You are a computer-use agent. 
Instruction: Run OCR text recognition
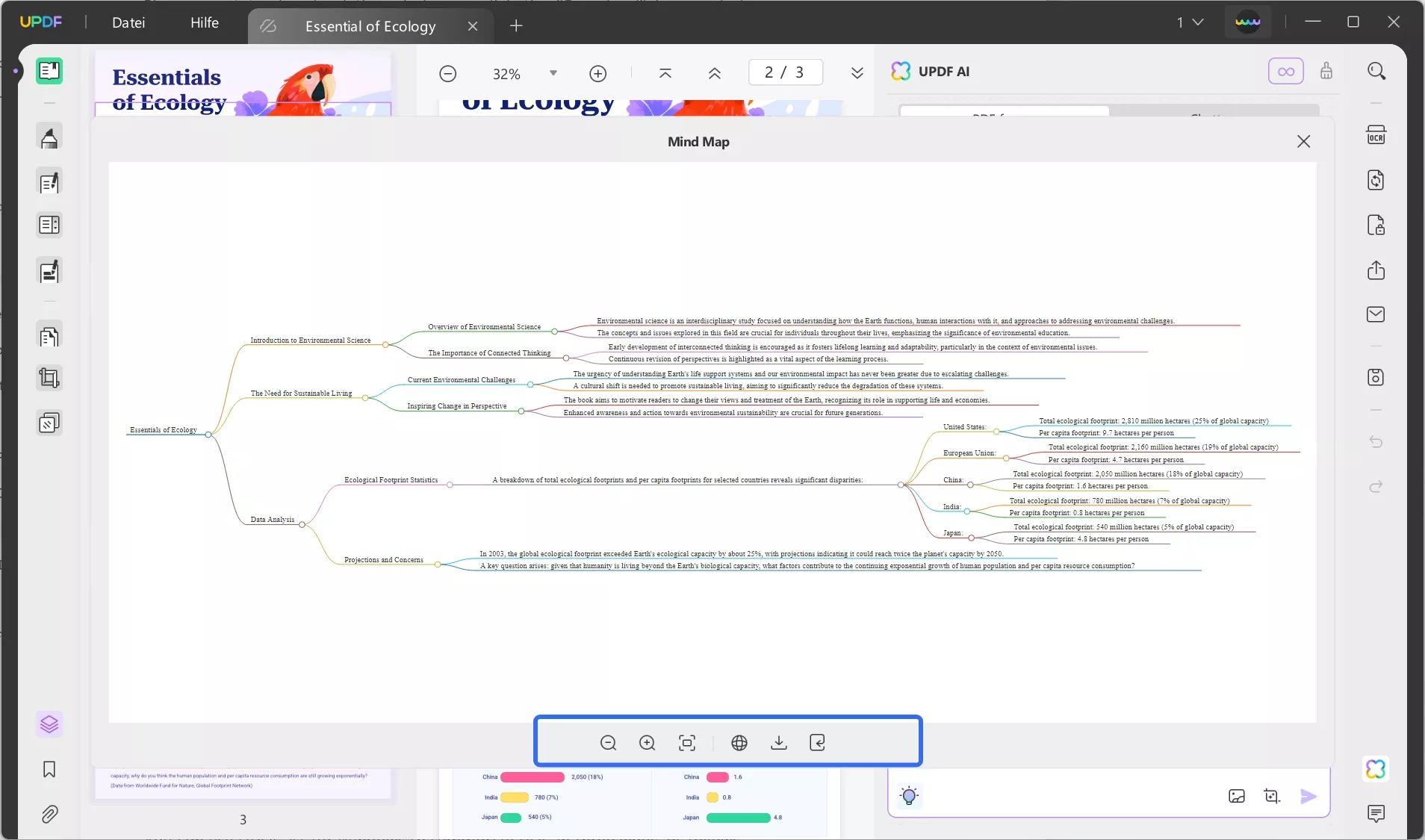point(1376,135)
